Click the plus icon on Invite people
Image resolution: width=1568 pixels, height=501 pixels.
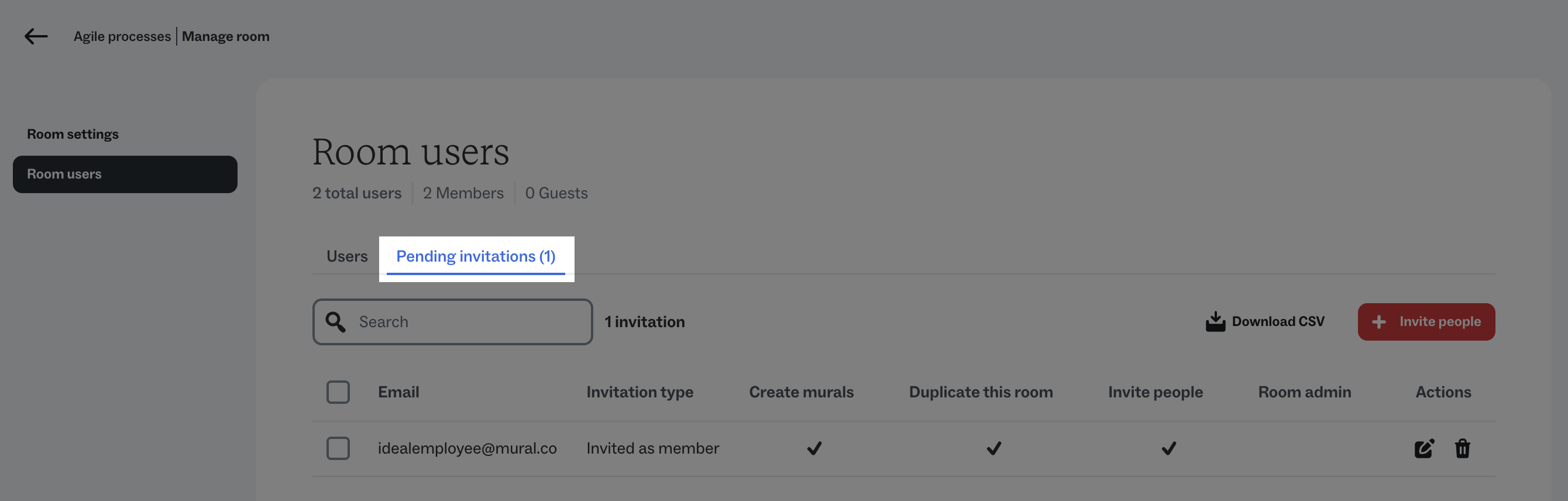(x=1378, y=322)
